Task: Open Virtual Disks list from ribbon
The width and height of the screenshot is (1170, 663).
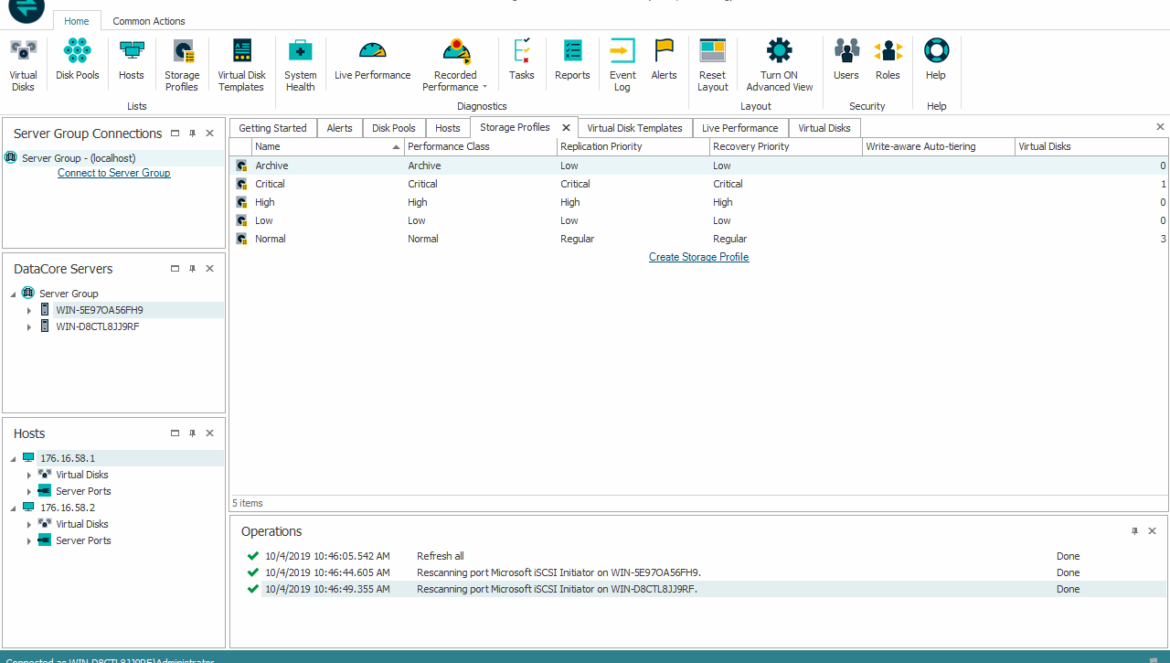Action: (23, 66)
